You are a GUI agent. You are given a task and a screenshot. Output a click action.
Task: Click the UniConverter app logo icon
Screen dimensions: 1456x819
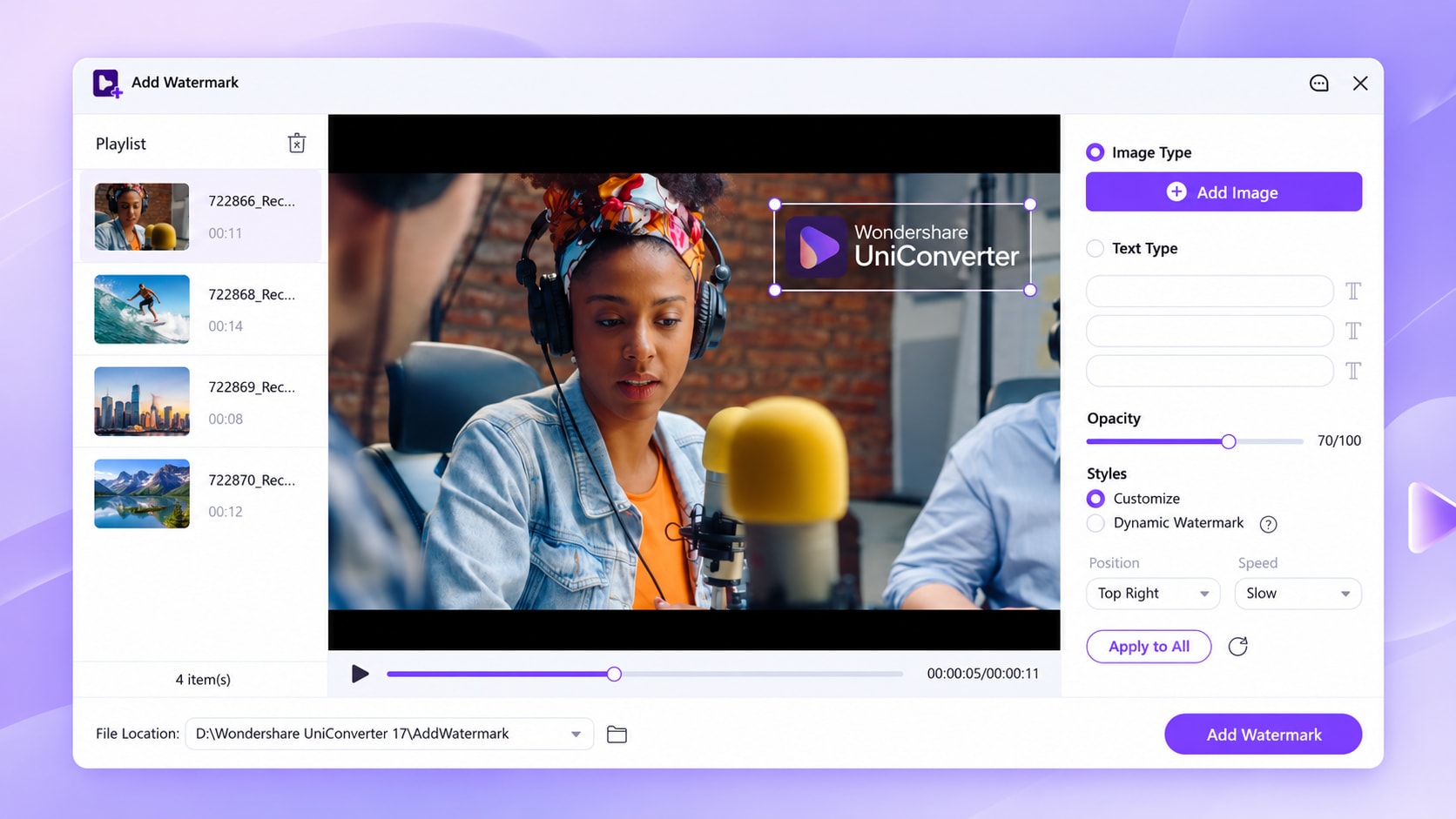coord(107,84)
